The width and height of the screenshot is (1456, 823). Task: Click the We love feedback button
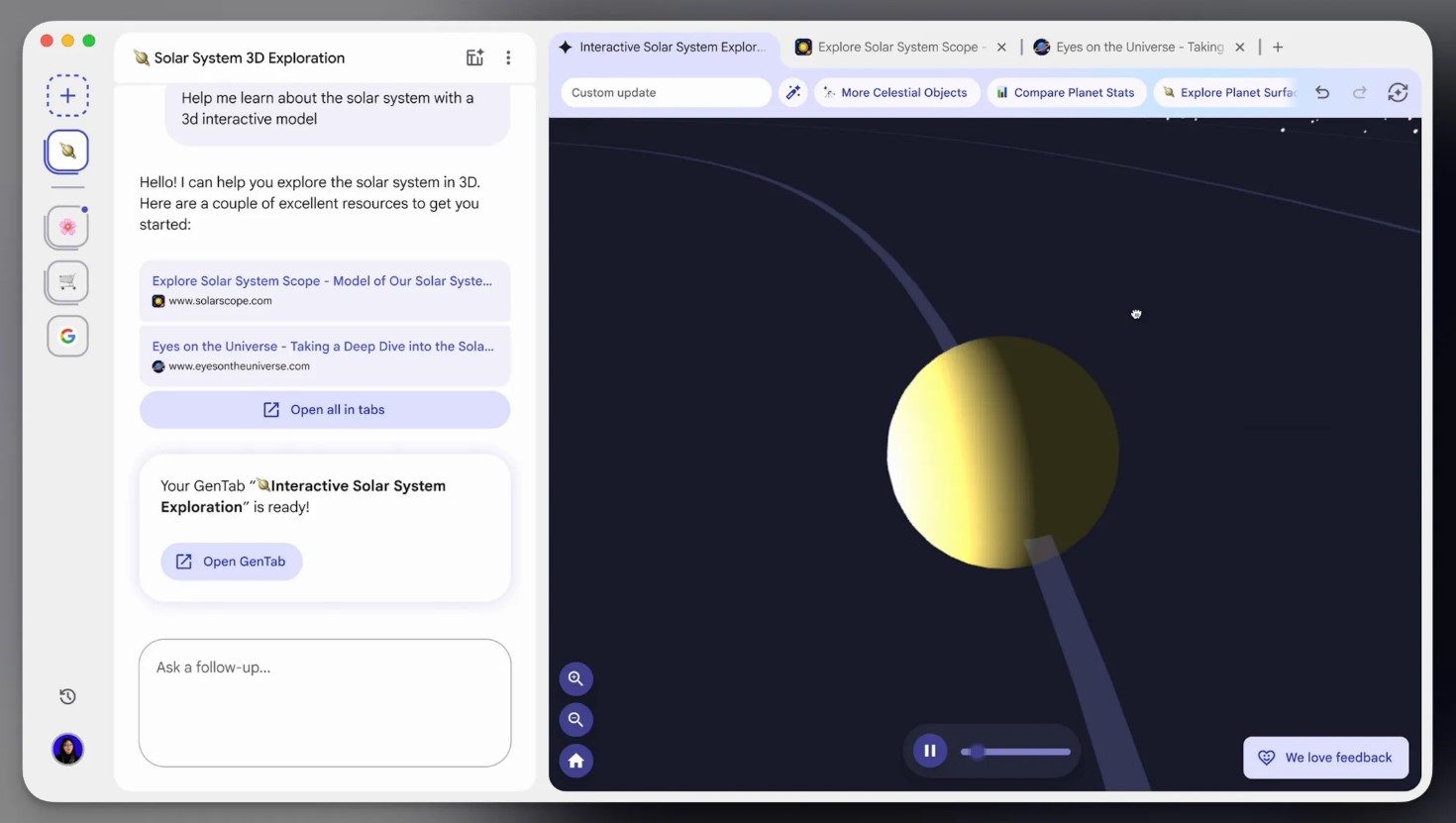tap(1325, 758)
